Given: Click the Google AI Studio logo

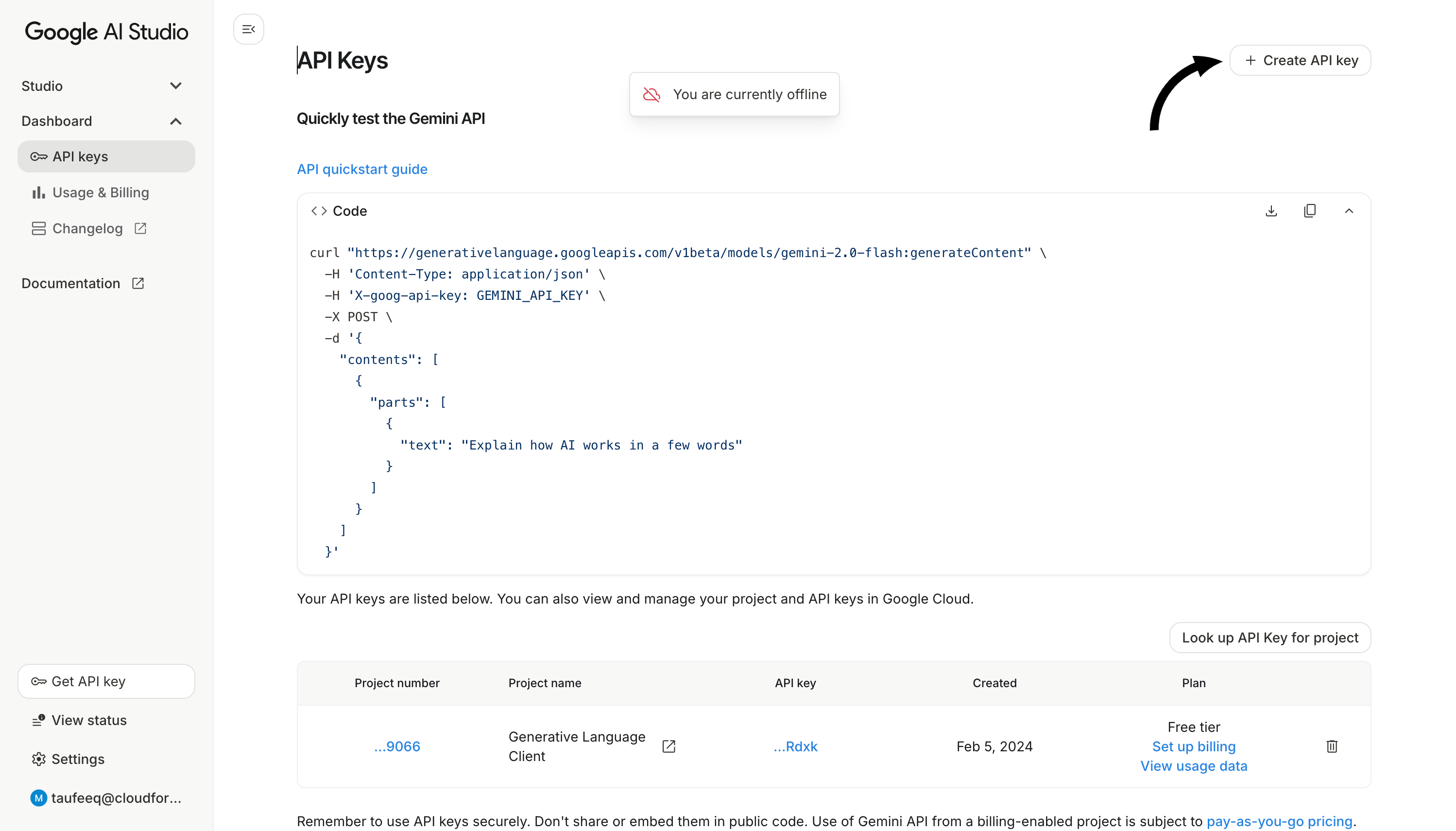Looking at the screenshot, I should [x=106, y=32].
